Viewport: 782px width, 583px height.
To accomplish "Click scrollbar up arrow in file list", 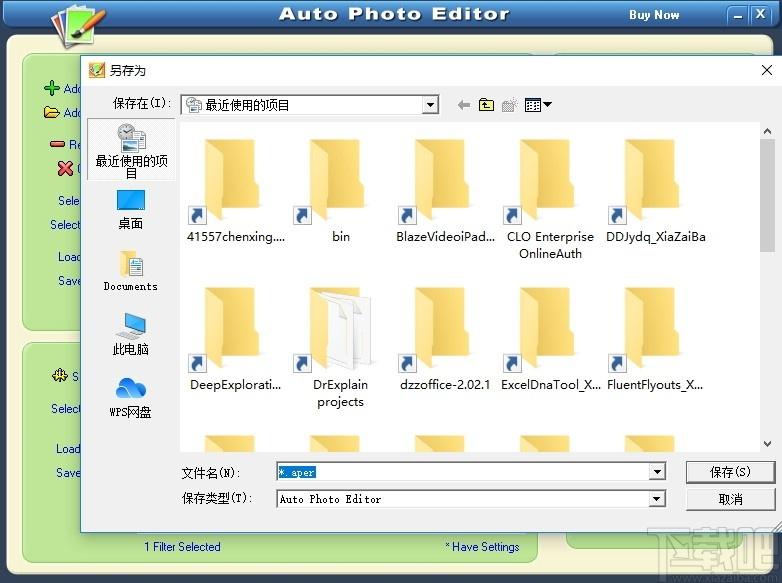I will pos(767,131).
